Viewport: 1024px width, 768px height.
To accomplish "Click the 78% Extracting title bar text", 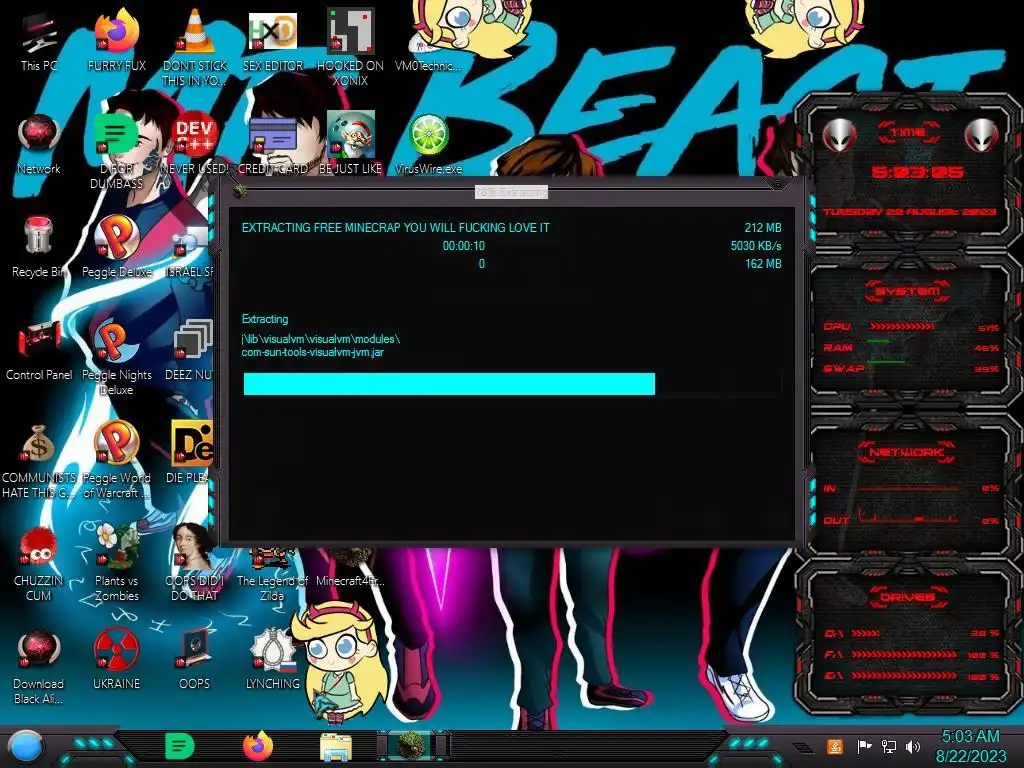I will click(511, 192).
